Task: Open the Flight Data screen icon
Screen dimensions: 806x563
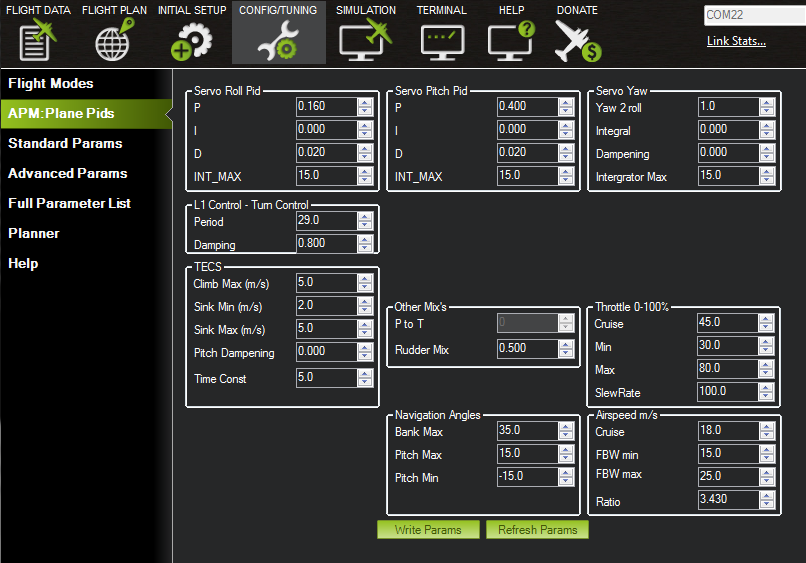Action: [37, 41]
